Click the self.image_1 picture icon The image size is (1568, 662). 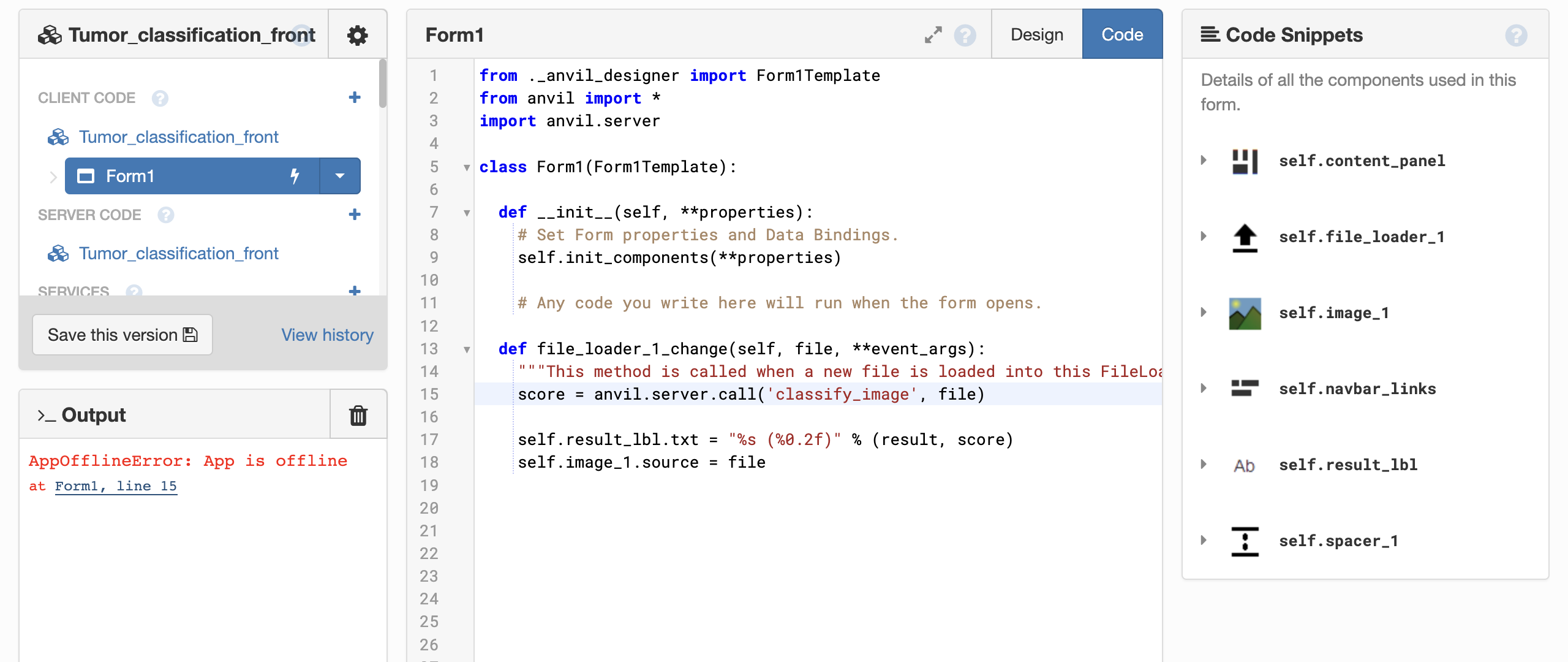coord(1245,313)
